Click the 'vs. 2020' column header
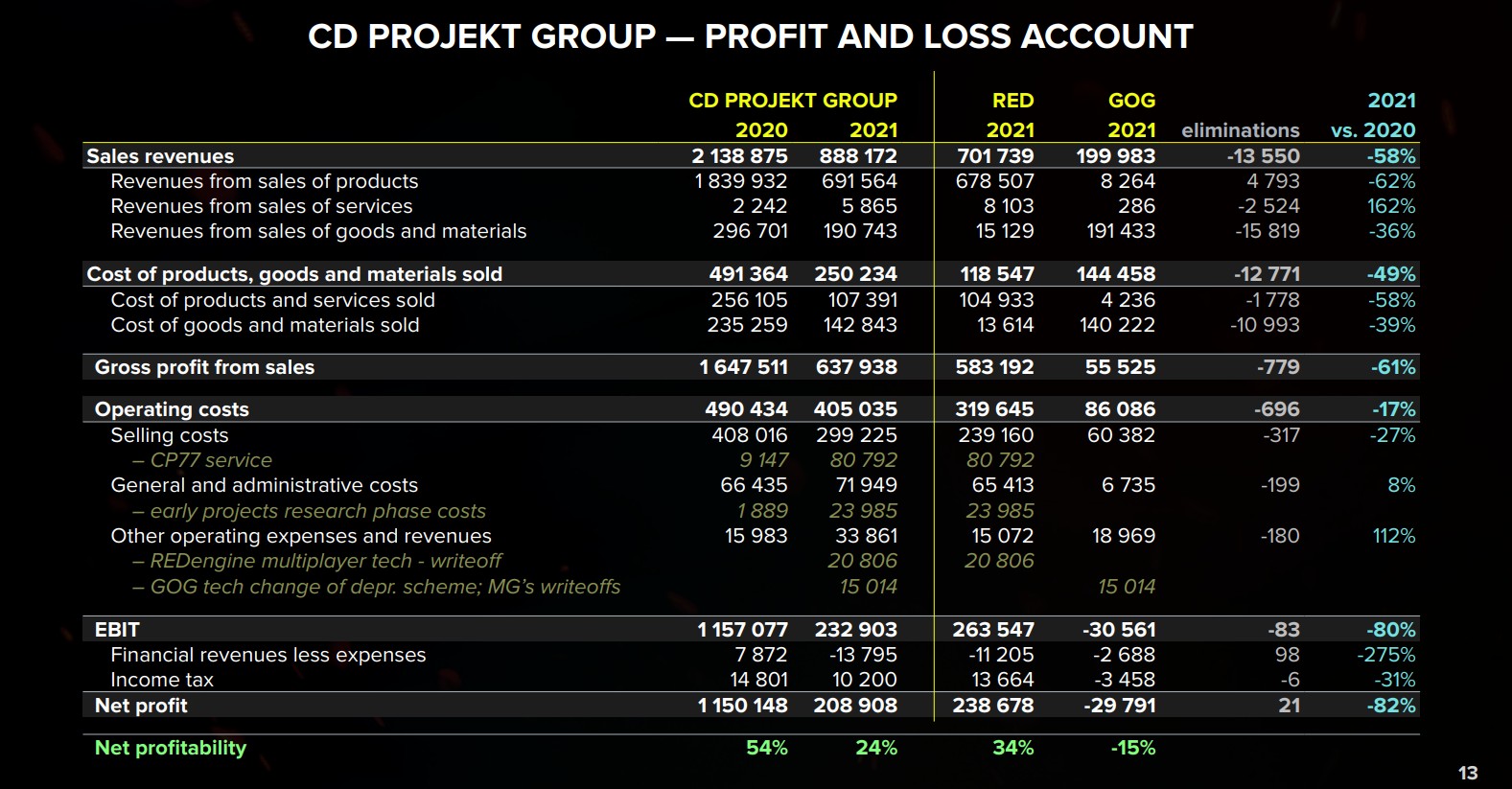The width and height of the screenshot is (1512, 789). tap(1372, 130)
